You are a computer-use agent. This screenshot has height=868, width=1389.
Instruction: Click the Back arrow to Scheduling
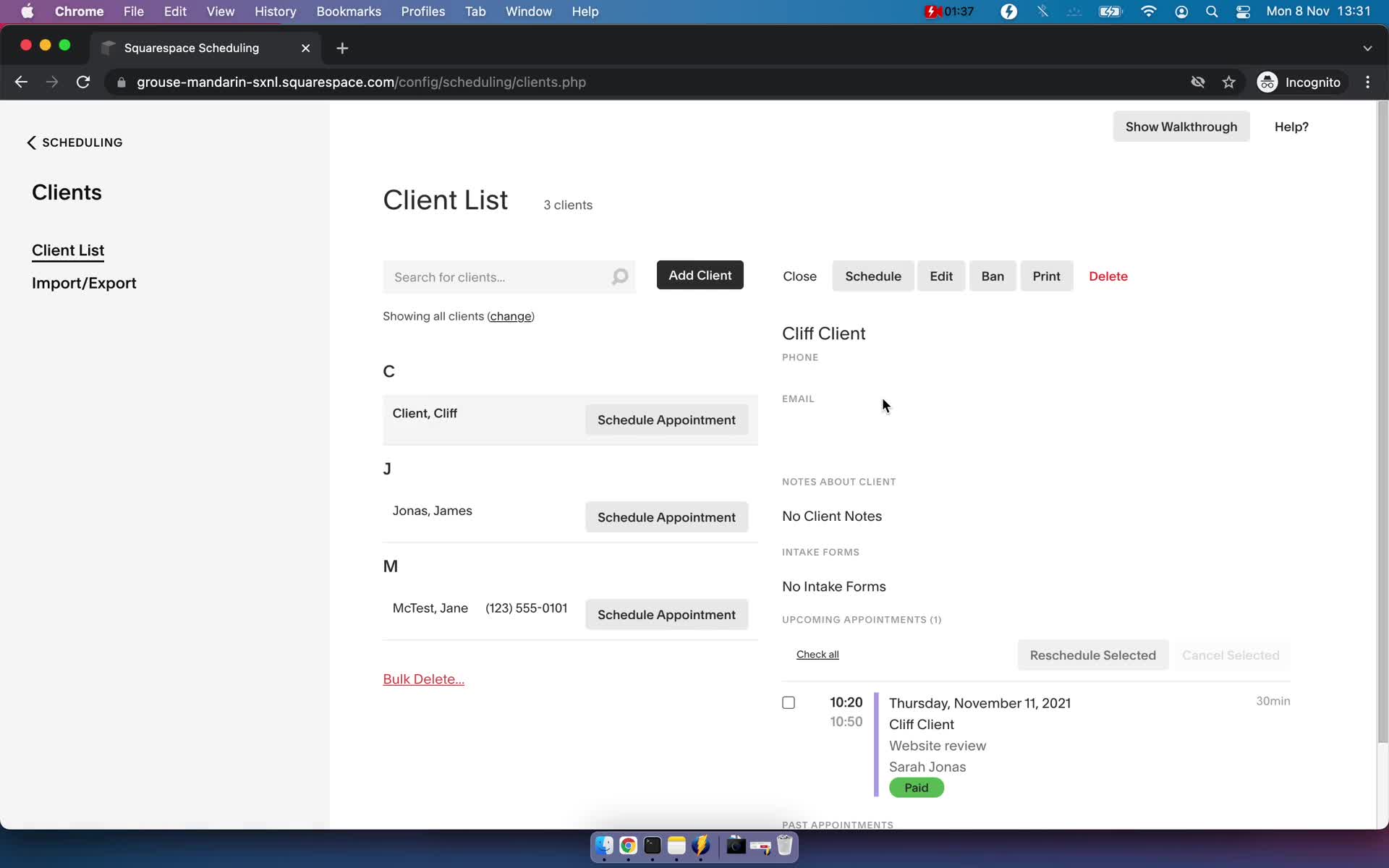click(31, 142)
